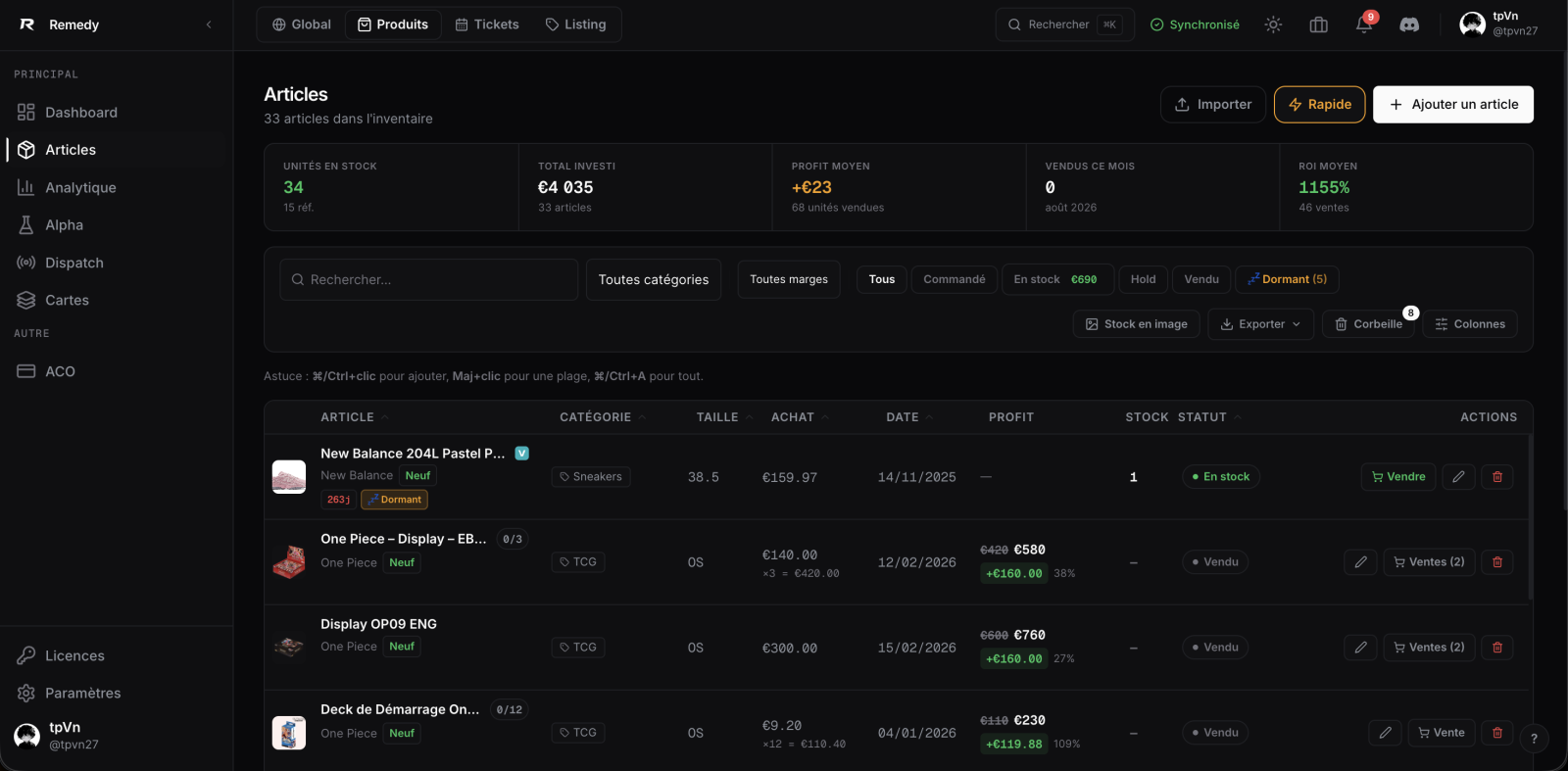
Task: Delete the Deck de Démarrage article
Action: [1497, 733]
